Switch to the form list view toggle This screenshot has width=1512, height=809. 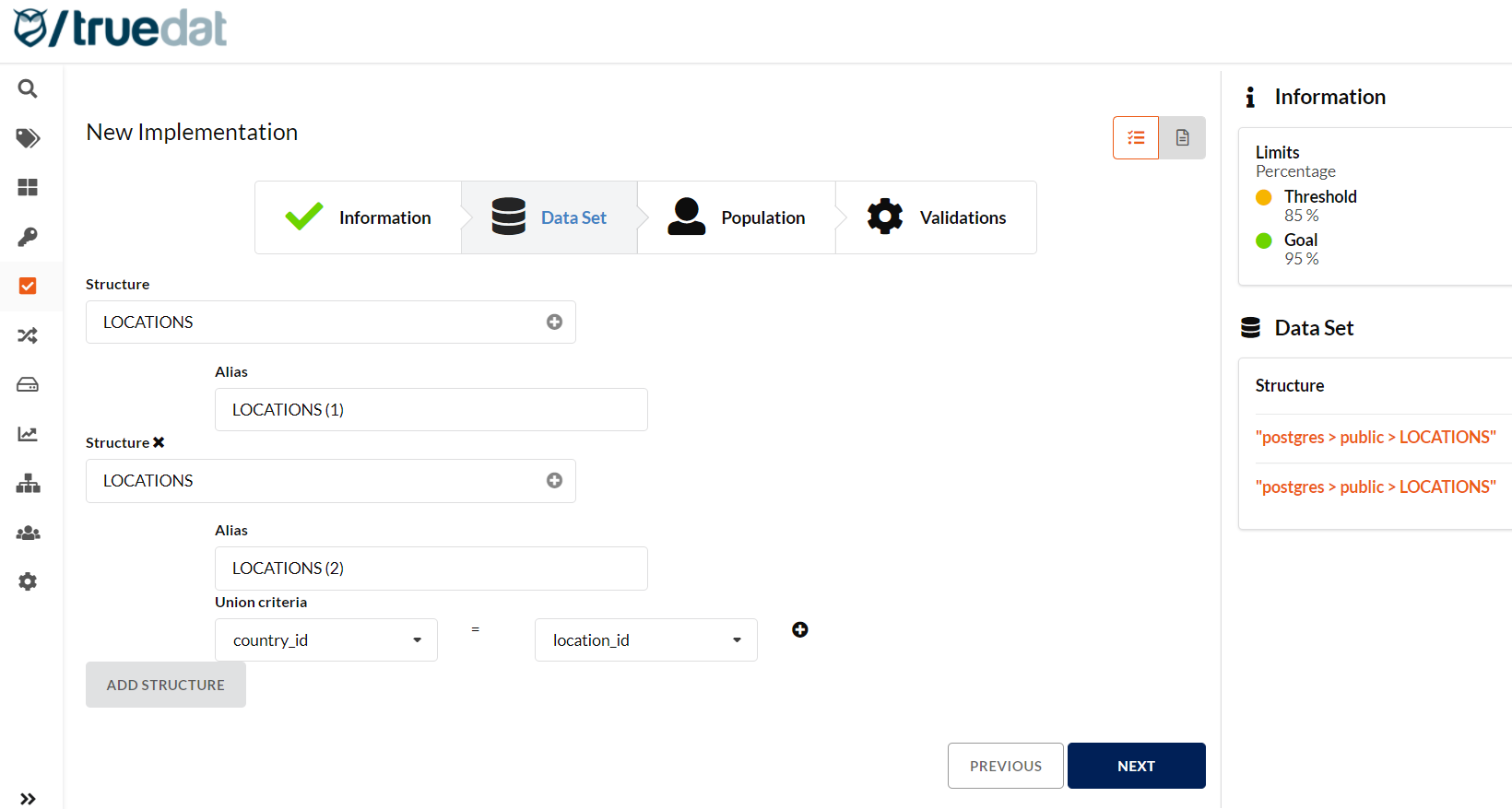1136,138
